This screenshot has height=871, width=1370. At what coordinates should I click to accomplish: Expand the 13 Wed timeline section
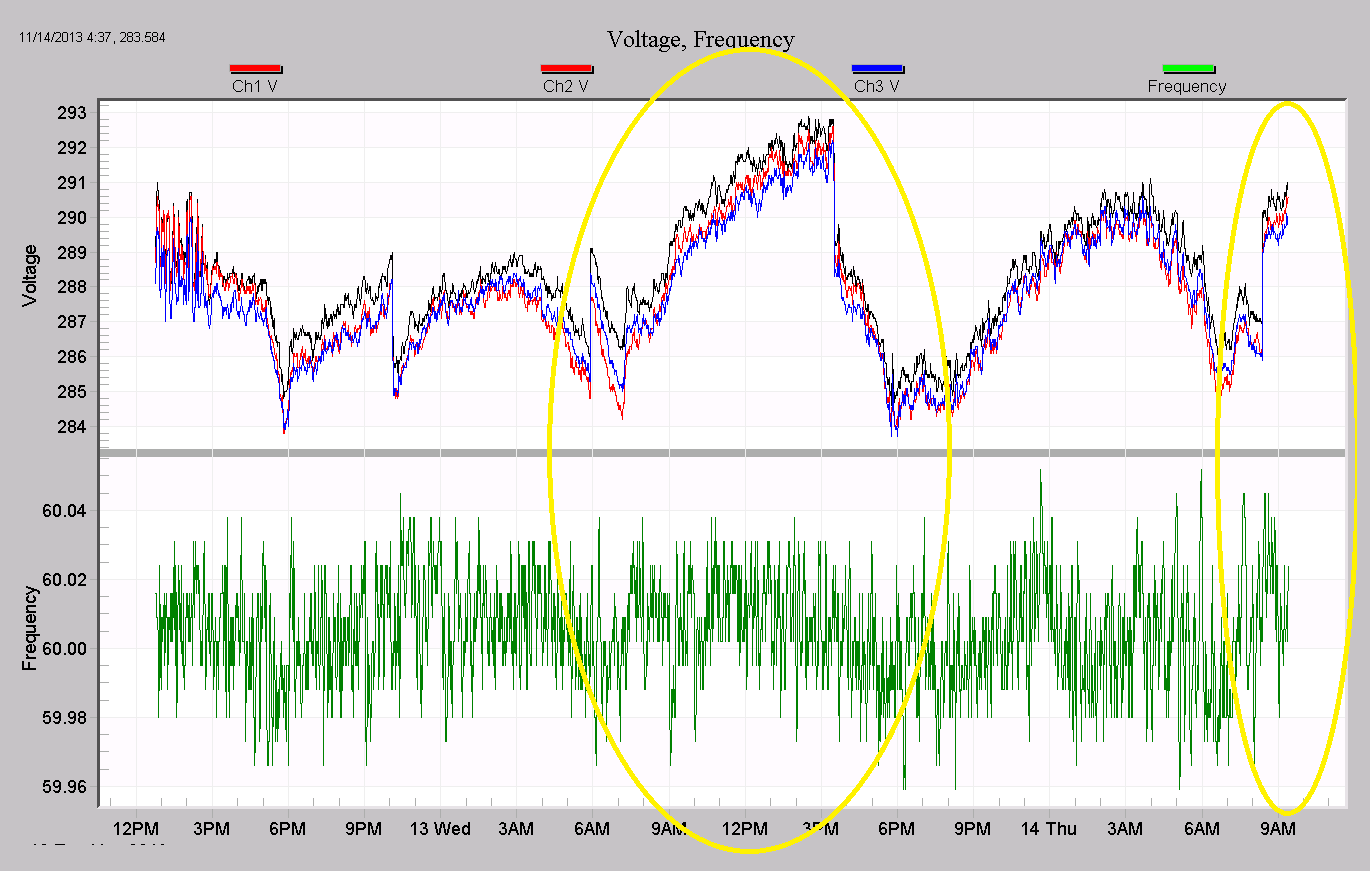[440, 829]
